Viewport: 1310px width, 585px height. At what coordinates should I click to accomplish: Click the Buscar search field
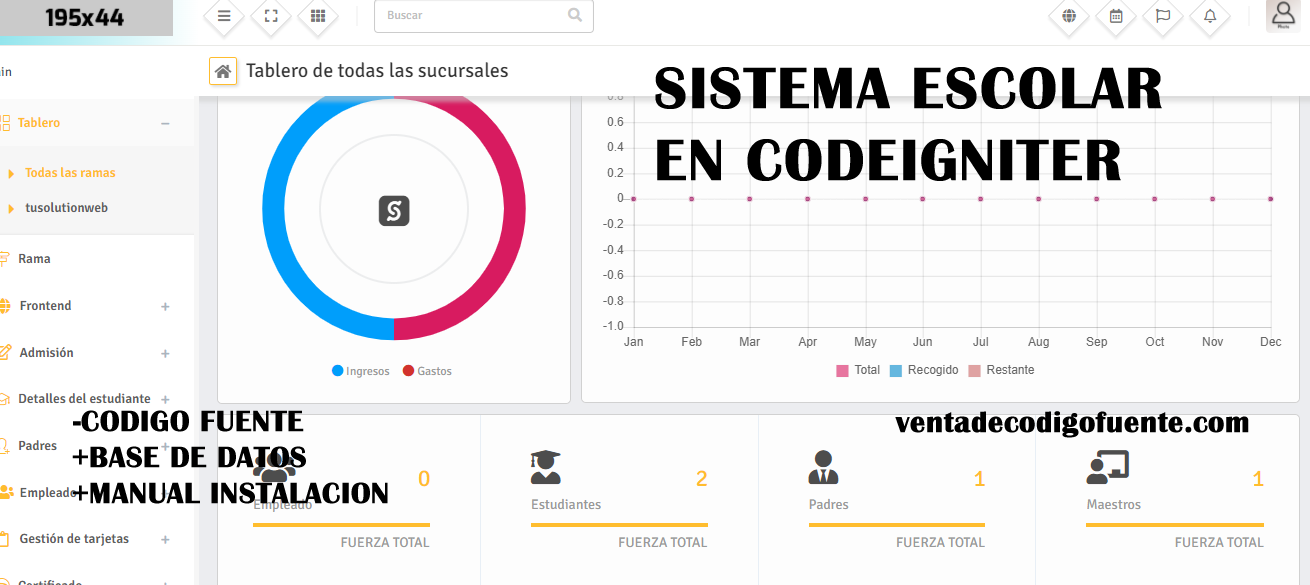point(470,16)
